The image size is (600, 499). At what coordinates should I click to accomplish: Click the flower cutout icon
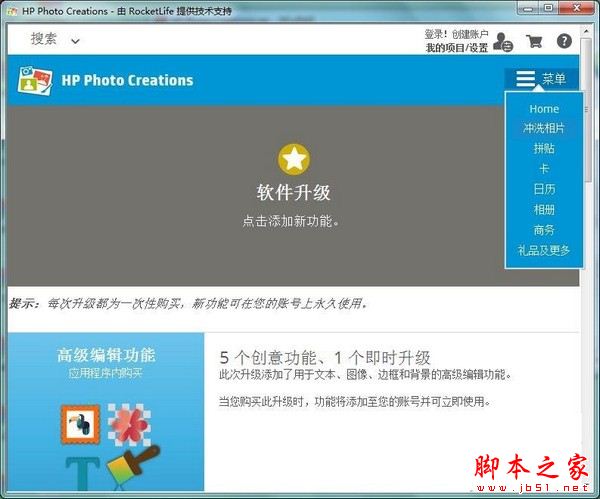click(129, 425)
